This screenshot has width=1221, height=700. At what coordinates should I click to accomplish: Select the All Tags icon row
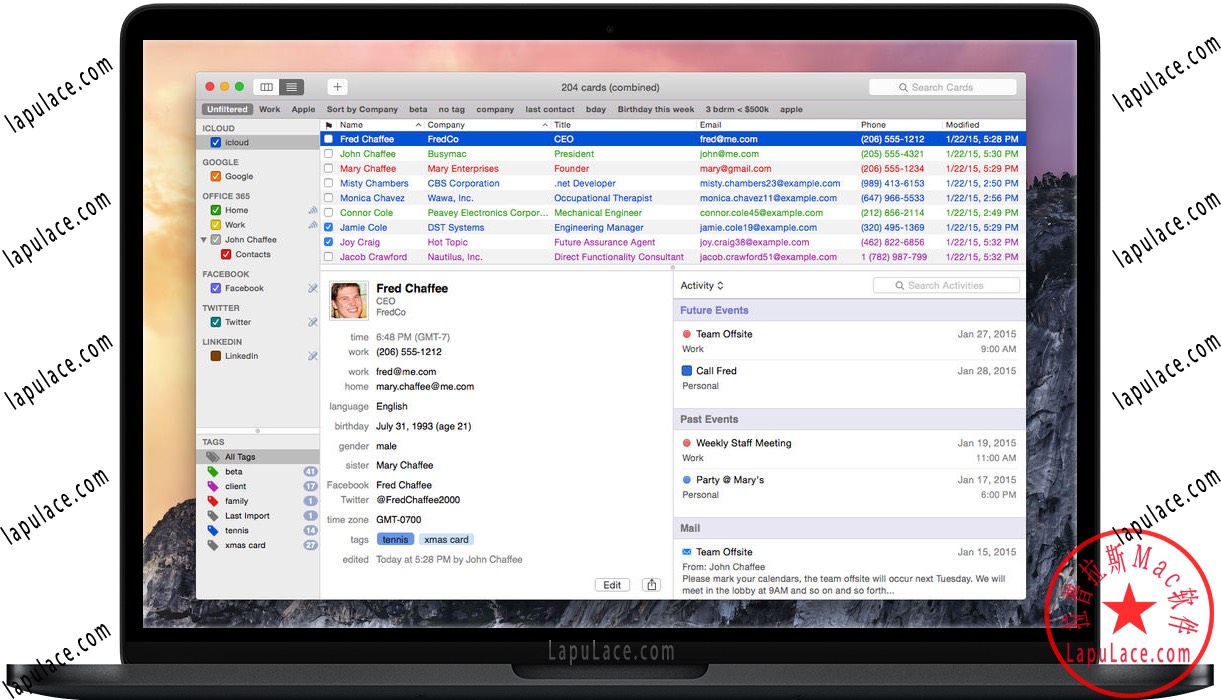[x=257, y=457]
